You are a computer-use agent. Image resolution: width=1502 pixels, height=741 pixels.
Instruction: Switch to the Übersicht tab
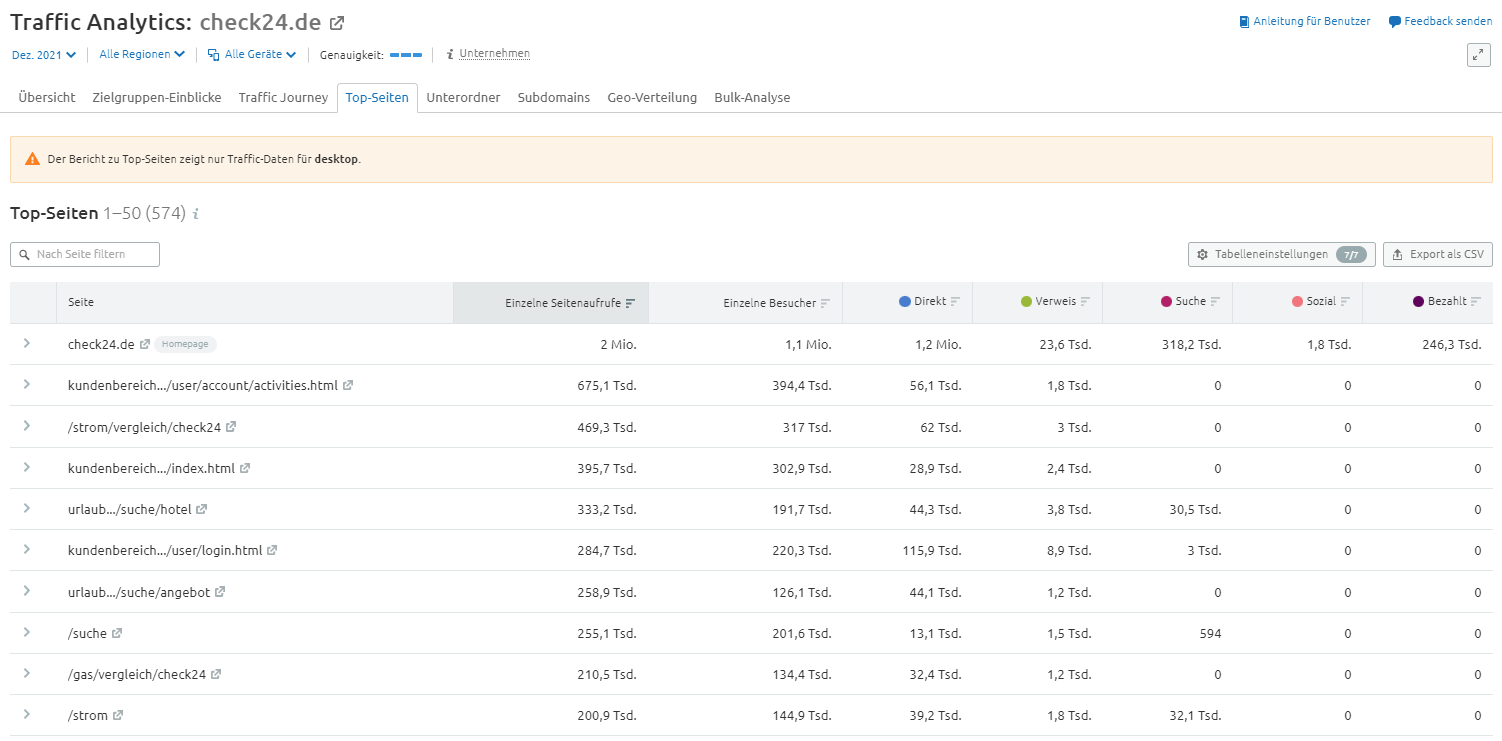pos(47,98)
